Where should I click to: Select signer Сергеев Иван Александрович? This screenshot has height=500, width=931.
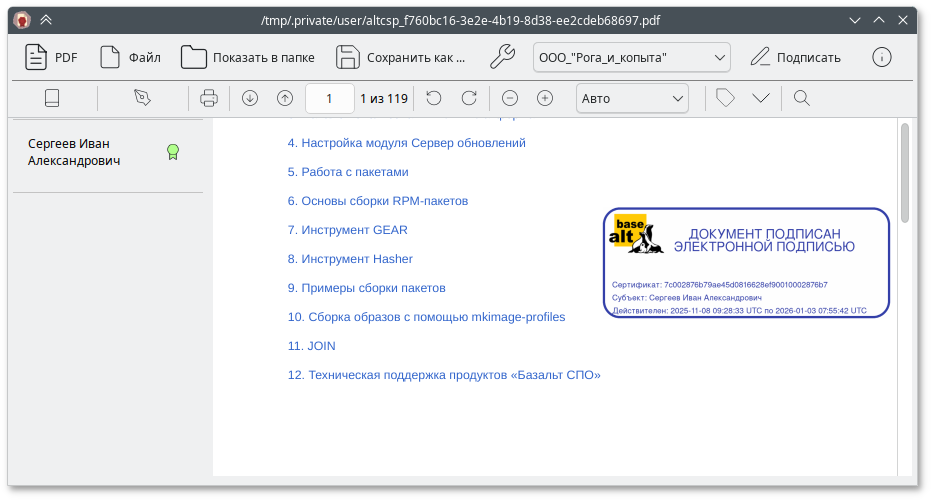point(107,153)
